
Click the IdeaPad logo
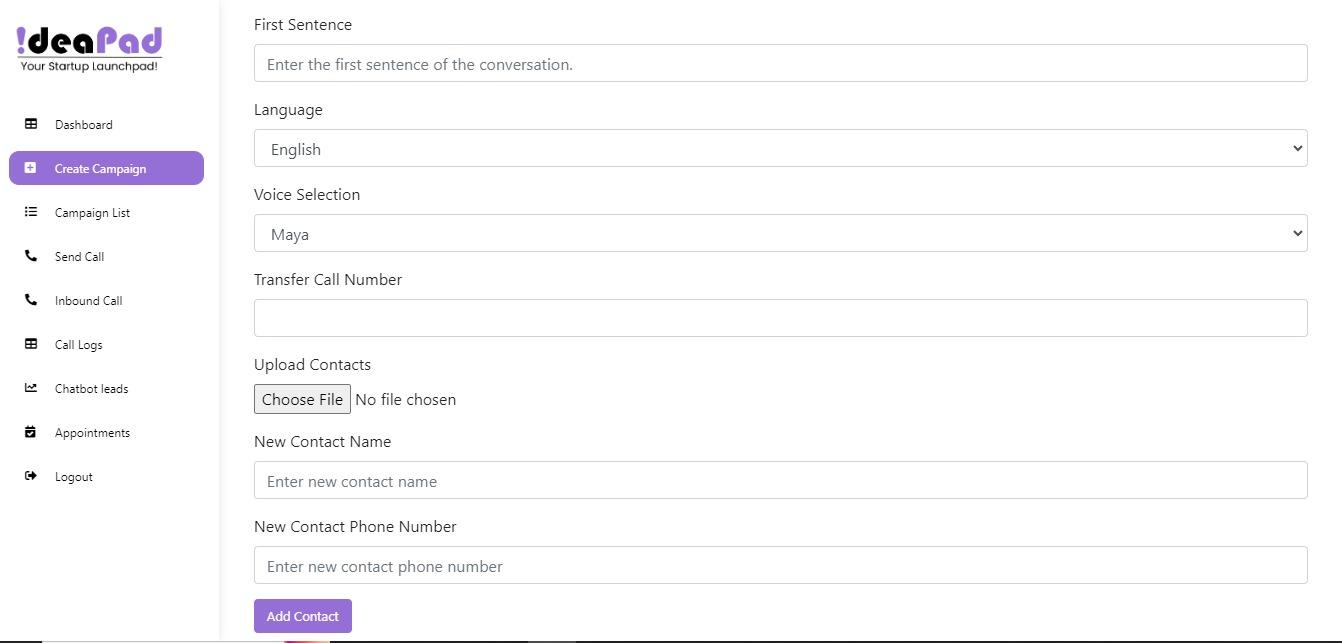(x=89, y=48)
